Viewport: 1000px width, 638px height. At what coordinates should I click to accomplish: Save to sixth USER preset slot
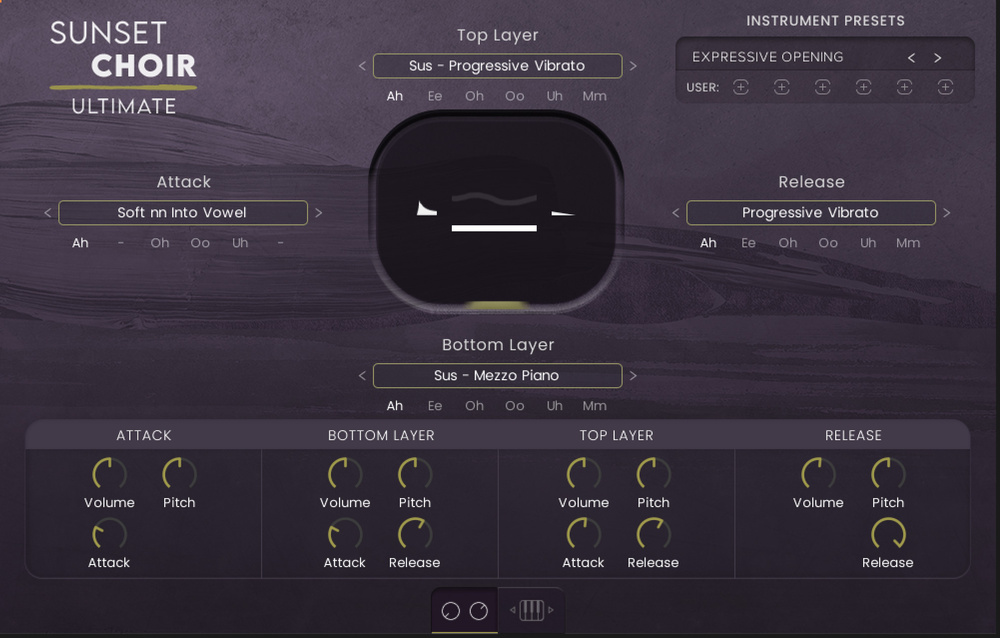(x=946, y=87)
